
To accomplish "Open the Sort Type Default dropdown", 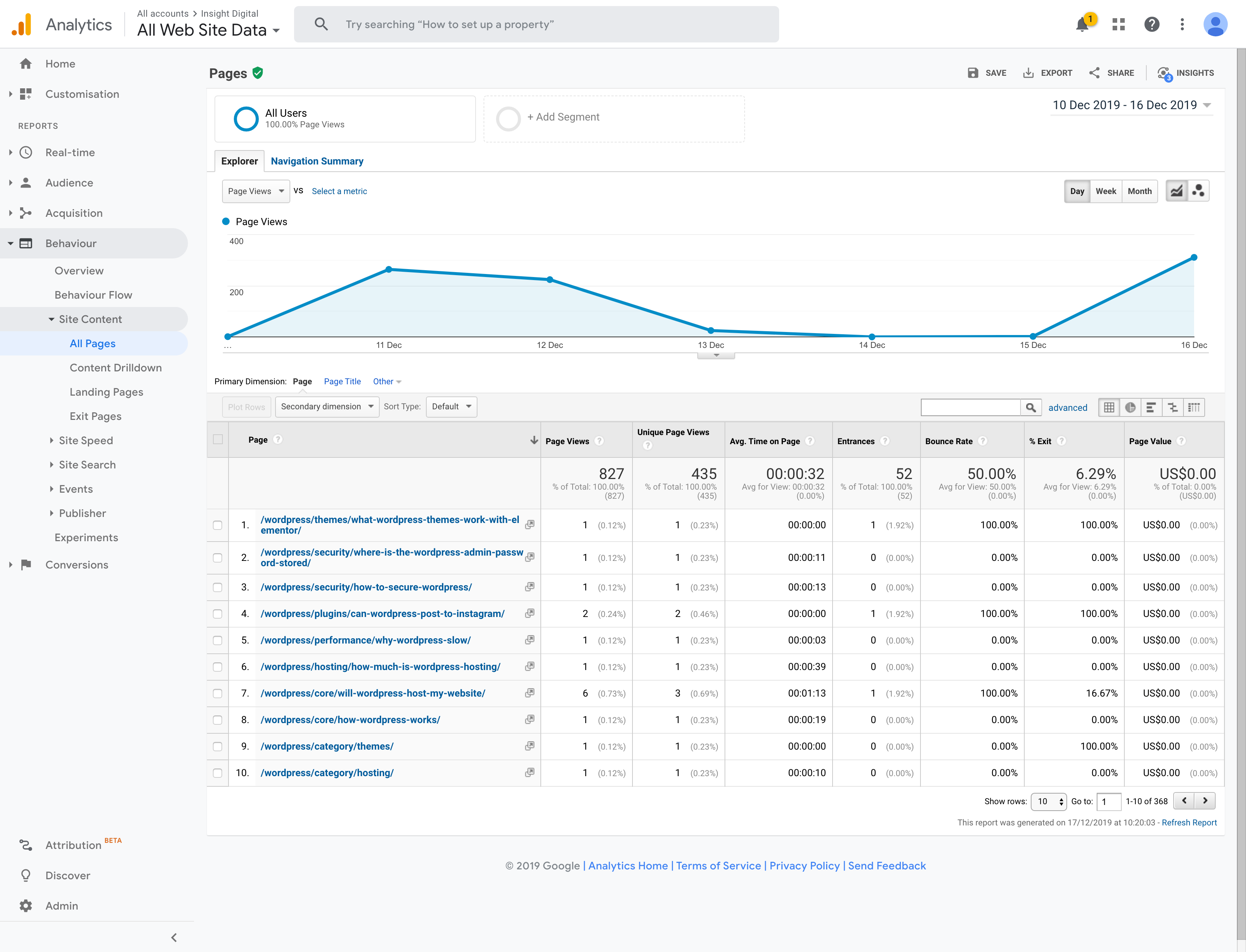I will point(451,406).
